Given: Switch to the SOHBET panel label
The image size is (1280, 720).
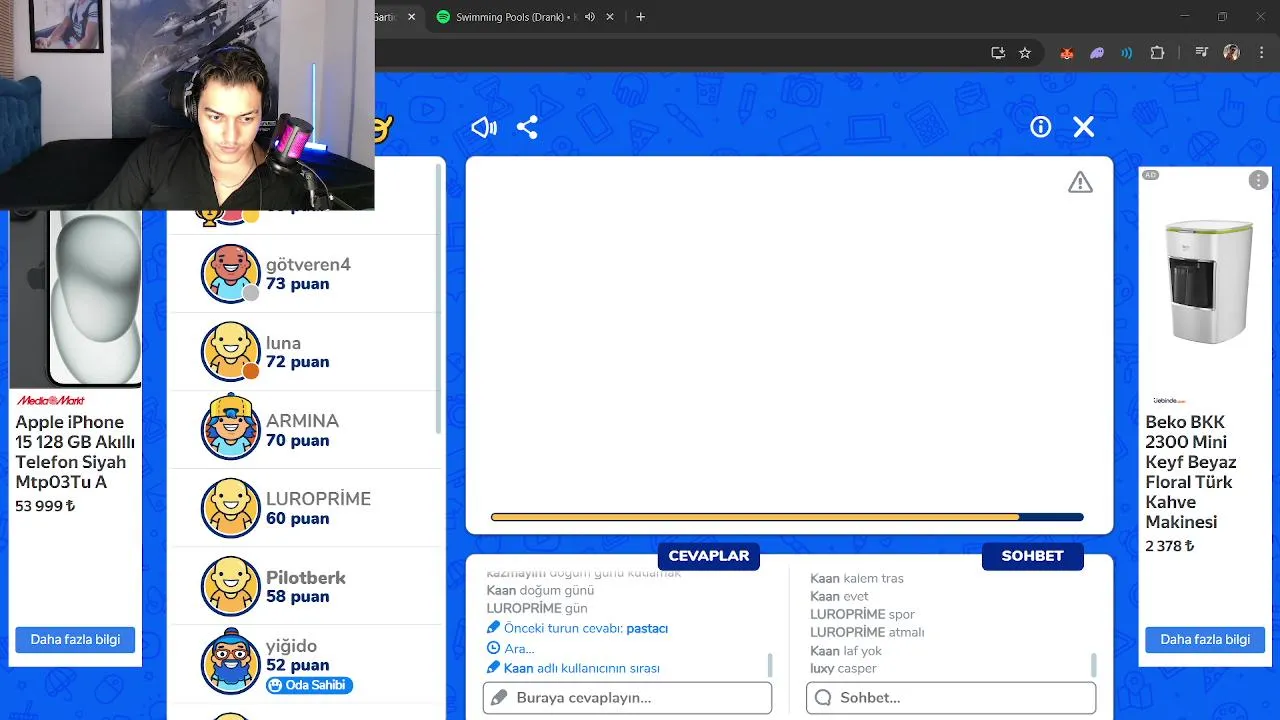Looking at the screenshot, I should [1032, 556].
